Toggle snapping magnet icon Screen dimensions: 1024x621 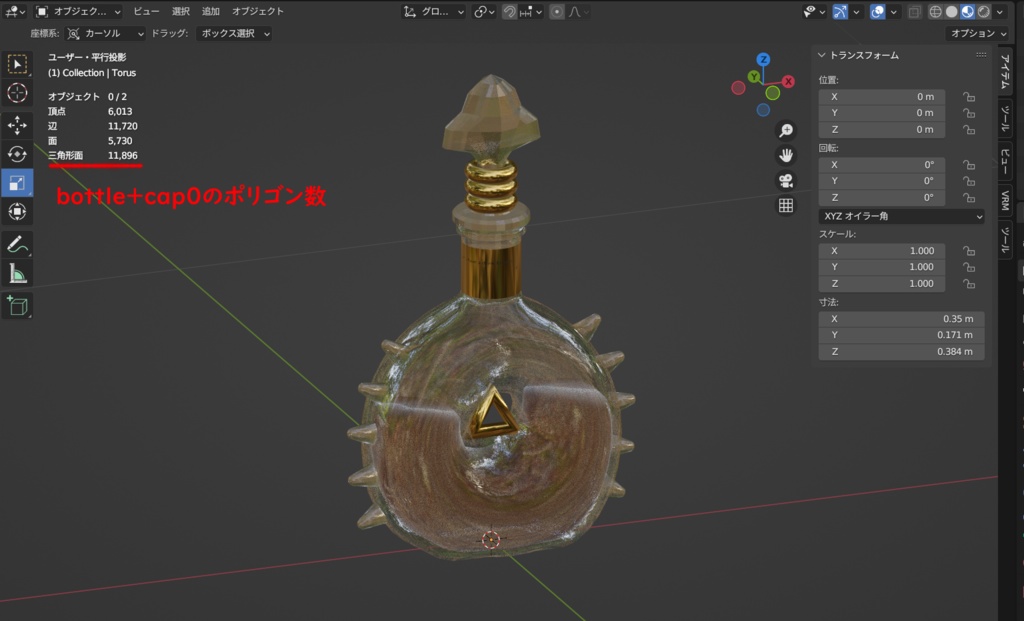point(509,12)
